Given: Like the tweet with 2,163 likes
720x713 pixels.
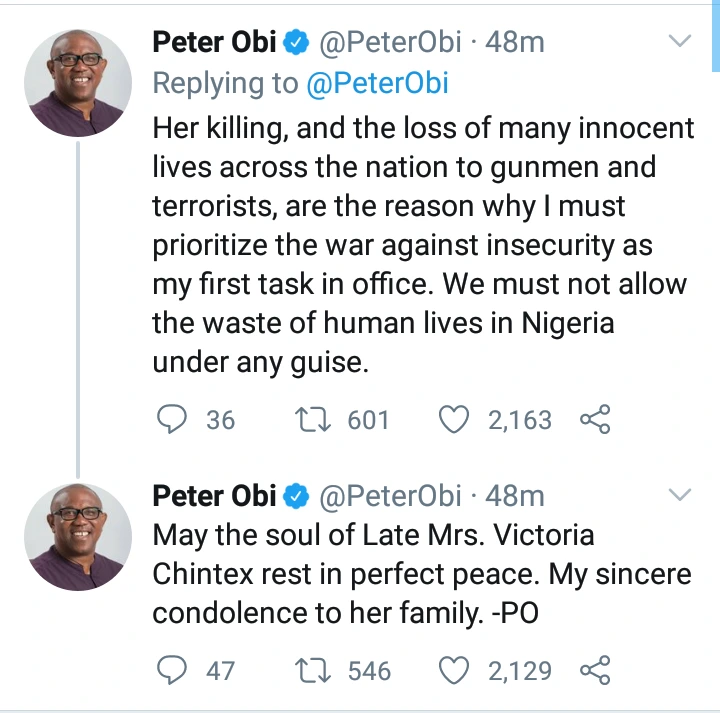Looking at the screenshot, I should click(456, 420).
